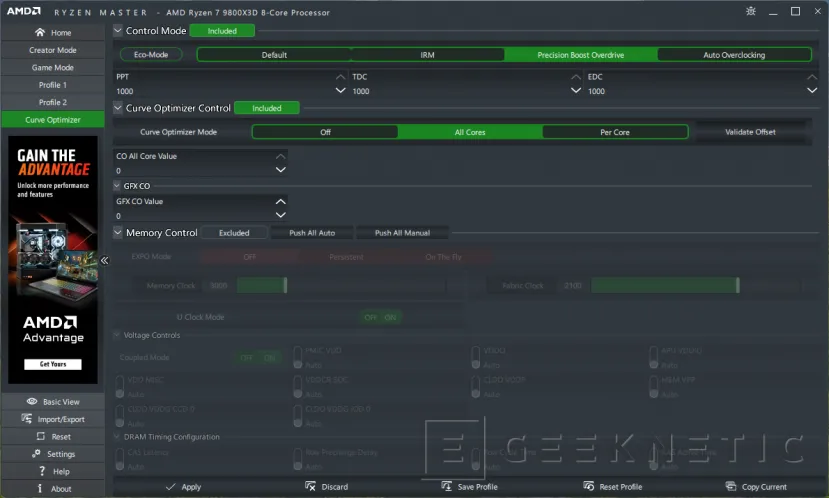Decrease PPT value with down arrow
The image size is (829, 498).
(341, 90)
